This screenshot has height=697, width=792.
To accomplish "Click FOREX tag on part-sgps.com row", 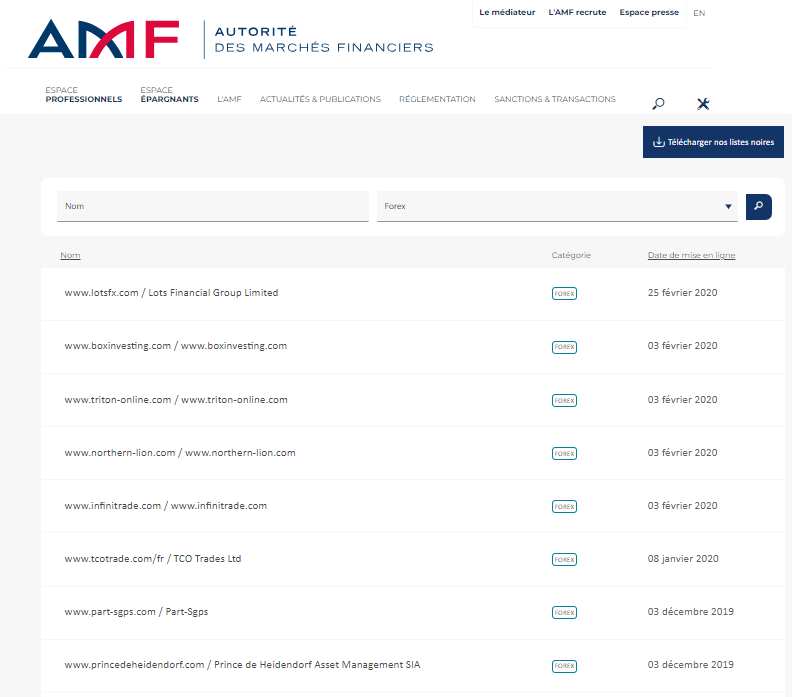I will pyautogui.click(x=564, y=613).
